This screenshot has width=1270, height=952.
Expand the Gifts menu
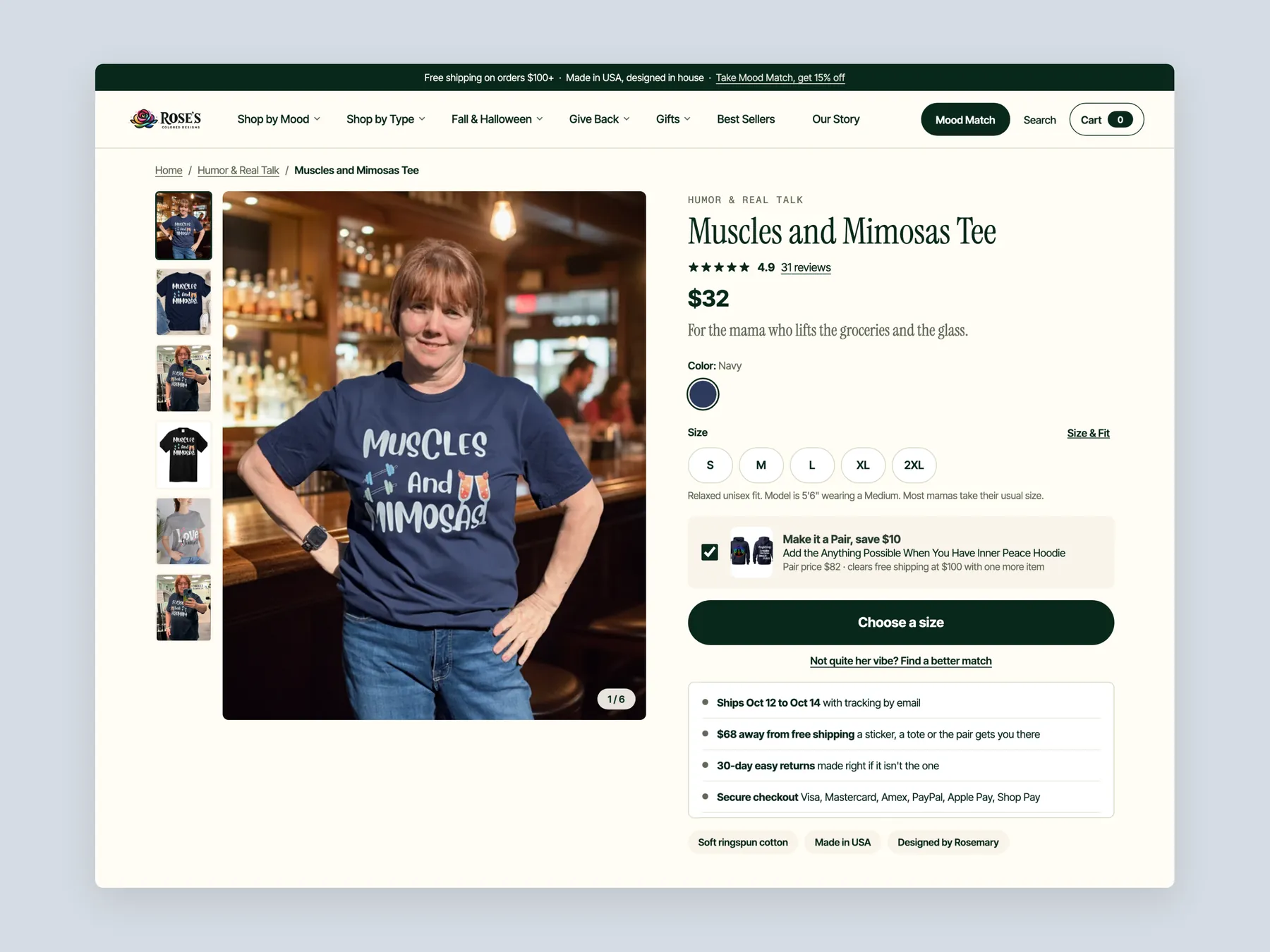673,119
